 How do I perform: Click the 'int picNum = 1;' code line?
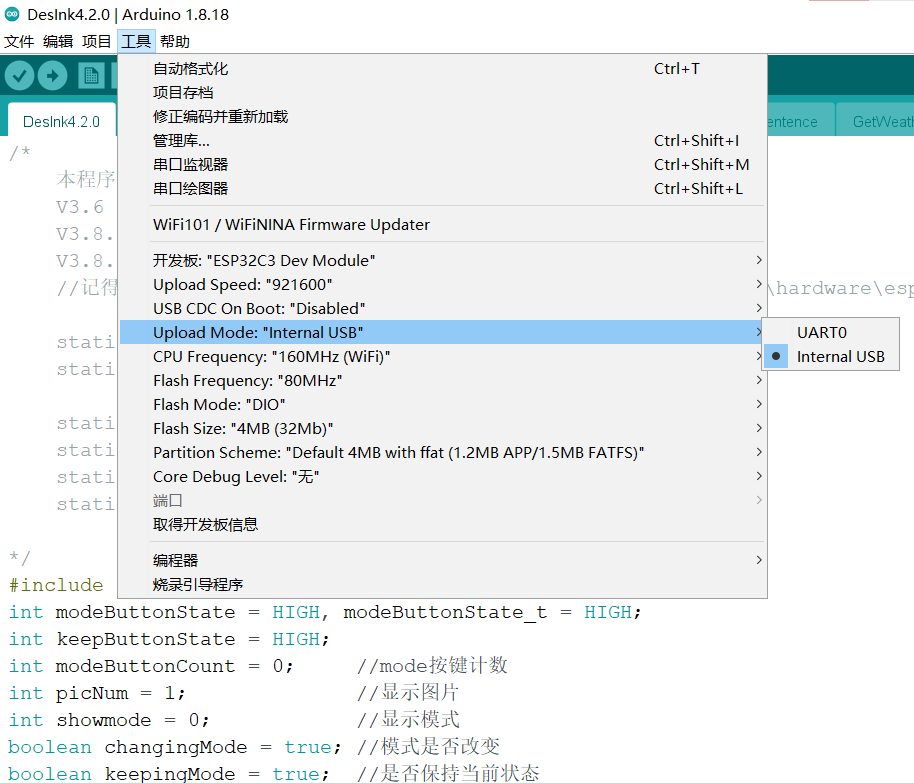97,693
